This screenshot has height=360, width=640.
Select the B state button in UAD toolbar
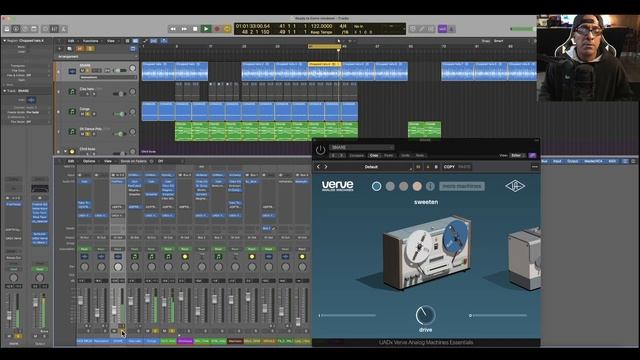[436, 167]
